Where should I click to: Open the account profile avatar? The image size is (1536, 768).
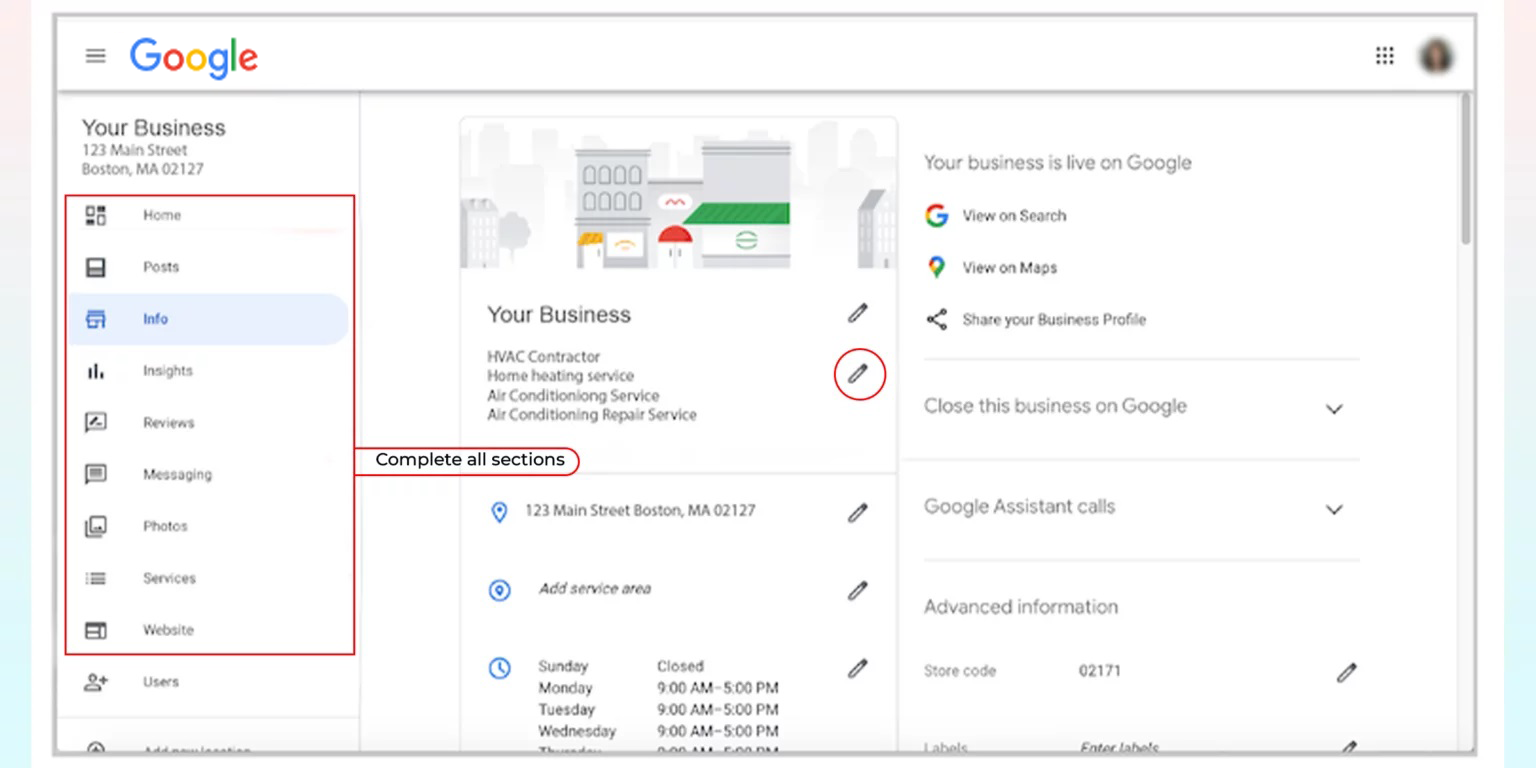(1437, 56)
